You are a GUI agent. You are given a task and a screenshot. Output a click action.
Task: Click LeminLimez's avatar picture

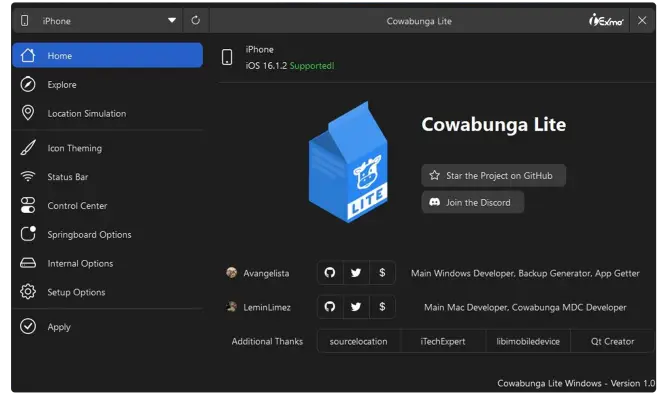click(232, 306)
